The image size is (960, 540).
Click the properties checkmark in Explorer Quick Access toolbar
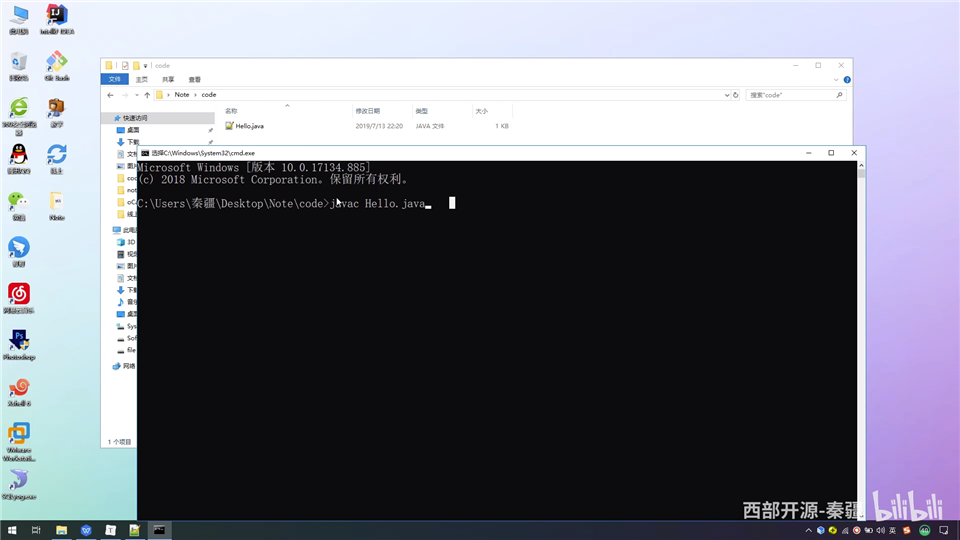125,66
